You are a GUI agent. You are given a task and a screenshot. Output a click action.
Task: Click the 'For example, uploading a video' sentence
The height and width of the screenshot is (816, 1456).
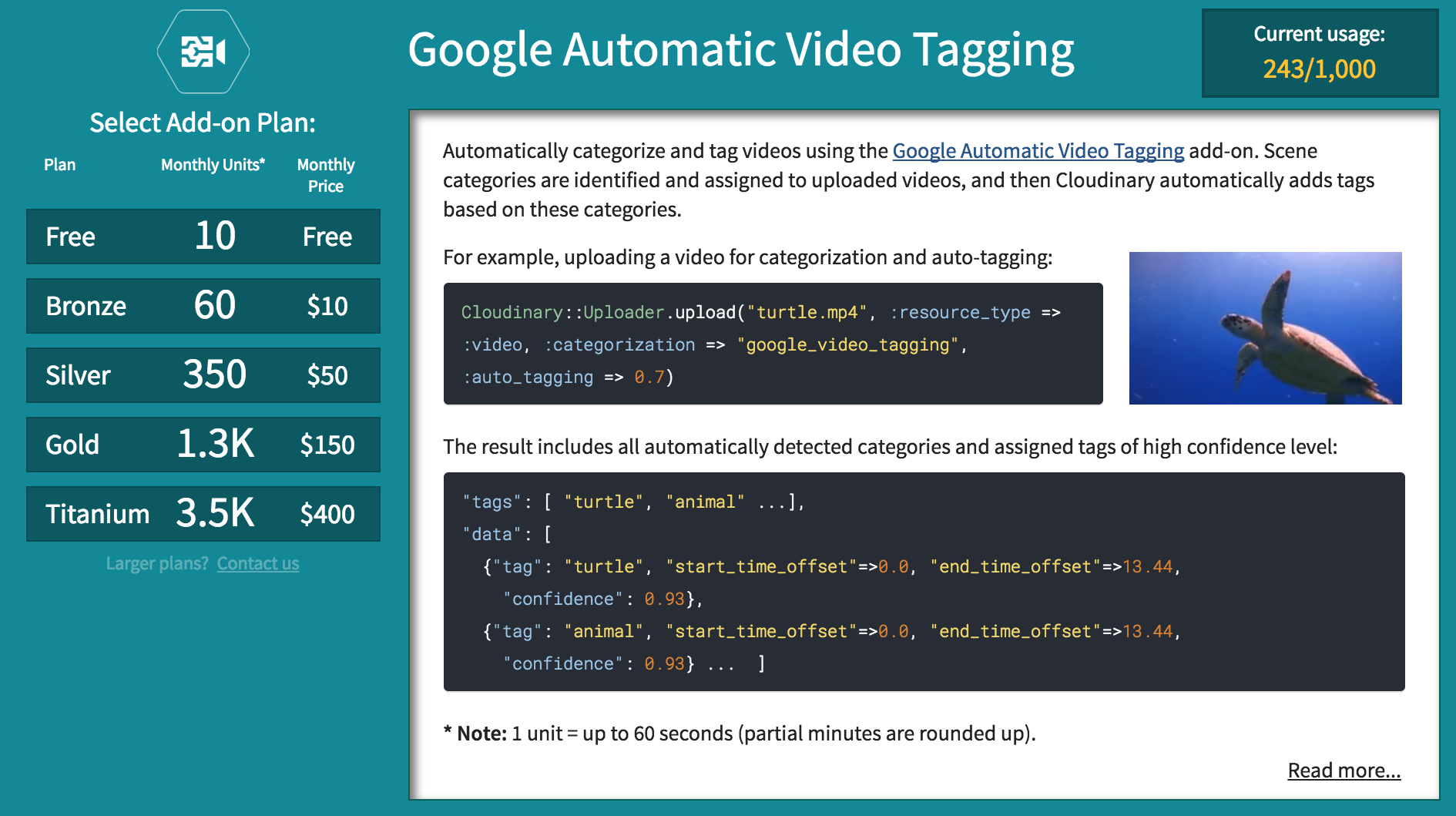click(x=747, y=257)
